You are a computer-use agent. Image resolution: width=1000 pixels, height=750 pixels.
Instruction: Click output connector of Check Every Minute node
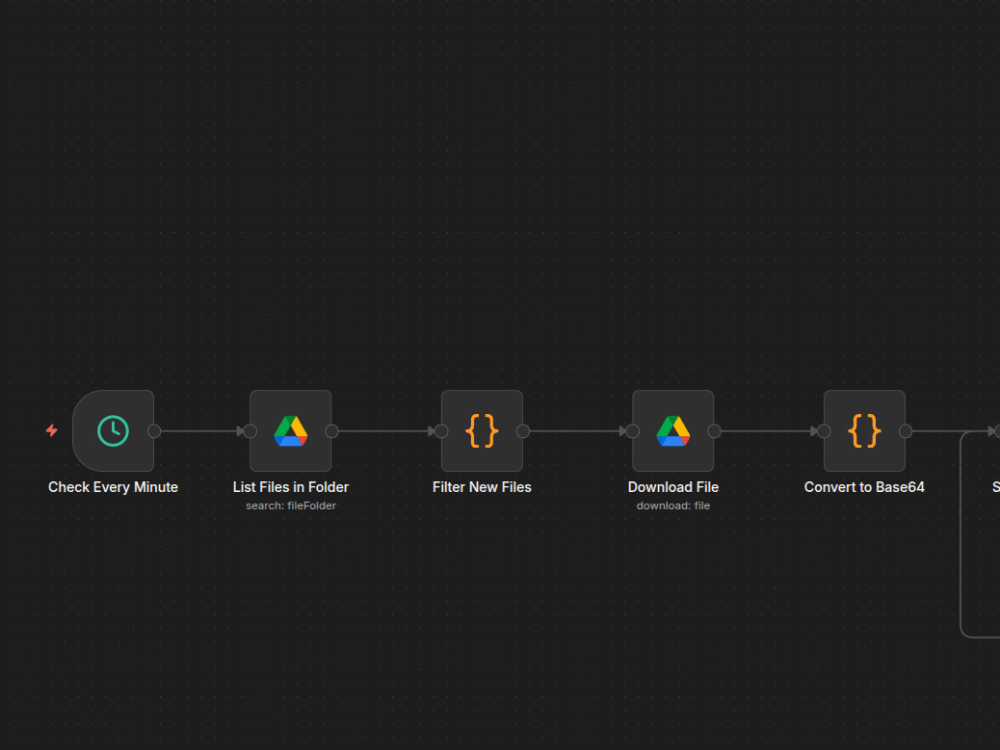[154, 431]
